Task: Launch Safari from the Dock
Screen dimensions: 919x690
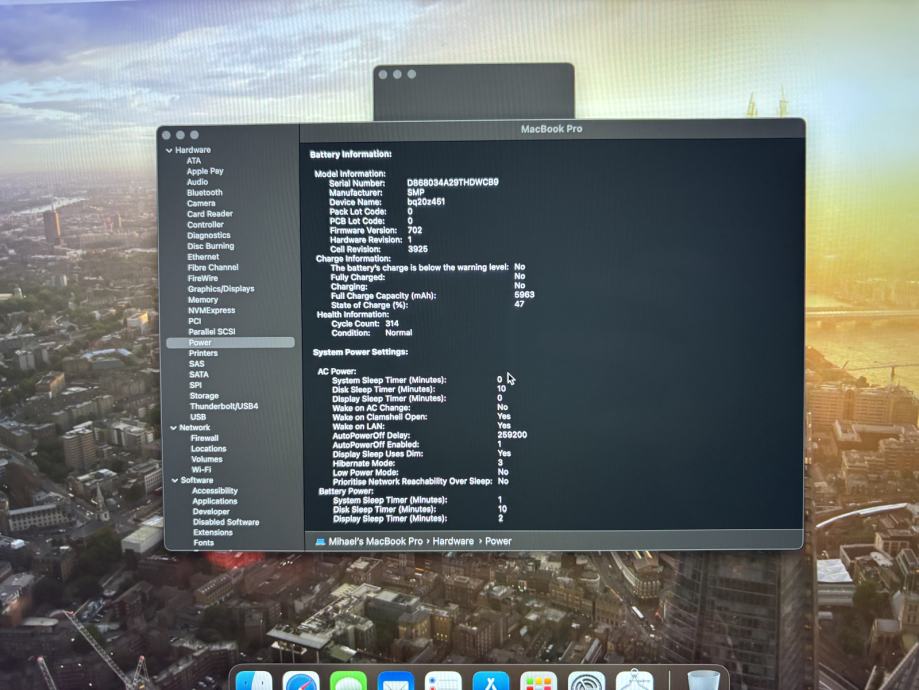Action: point(301,682)
